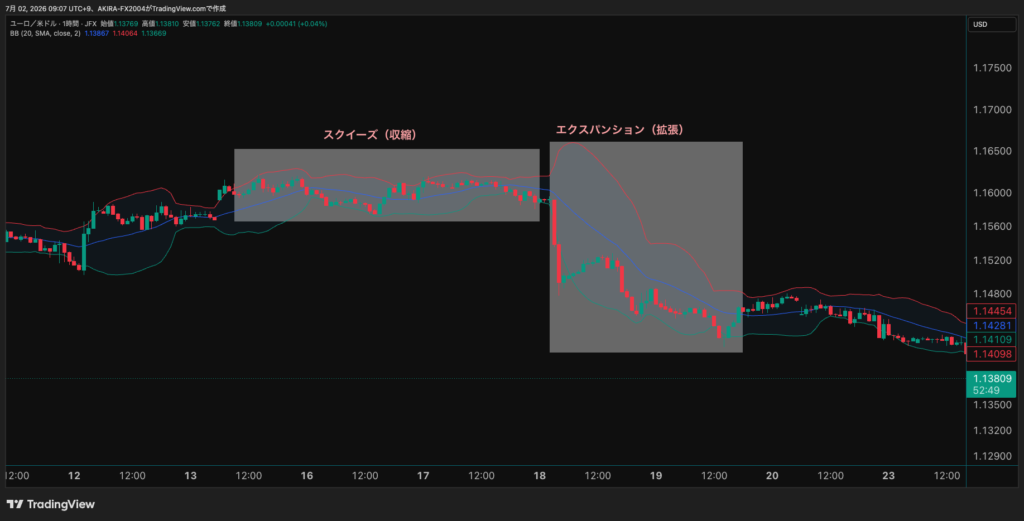Click the blue BB basis value 1.13867

pyautogui.click(x=97, y=33)
